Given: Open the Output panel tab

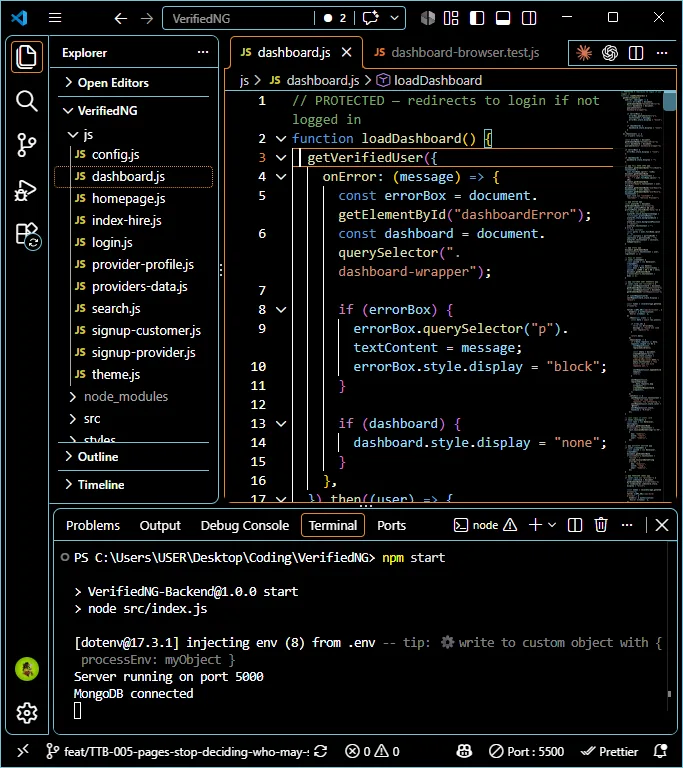Looking at the screenshot, I should click(160, 525).
